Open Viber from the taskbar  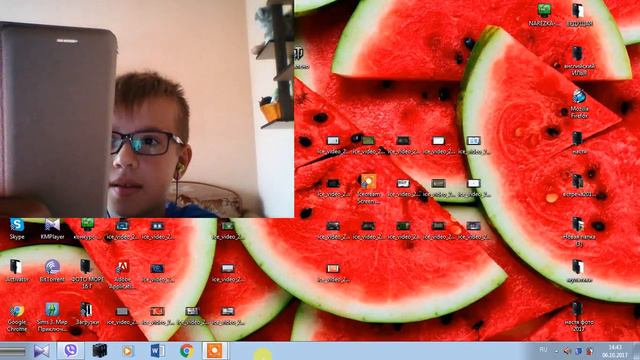pyautogui.click(x=71, y=351)
